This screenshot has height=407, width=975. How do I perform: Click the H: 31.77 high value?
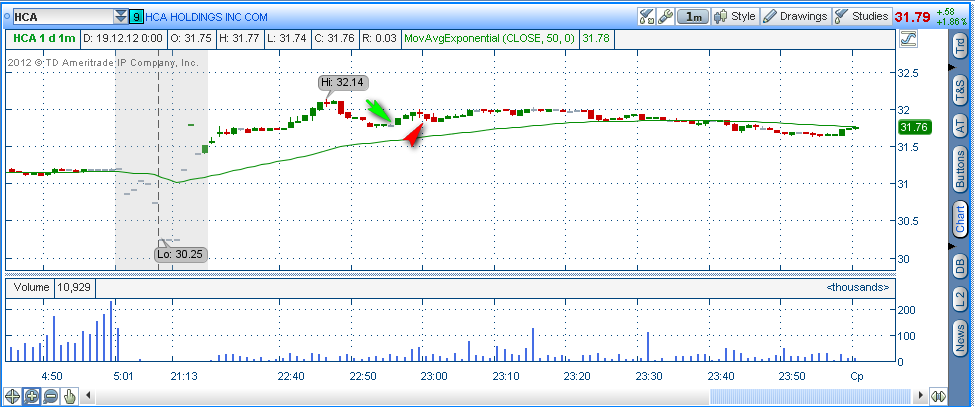[x=241, y=39]
